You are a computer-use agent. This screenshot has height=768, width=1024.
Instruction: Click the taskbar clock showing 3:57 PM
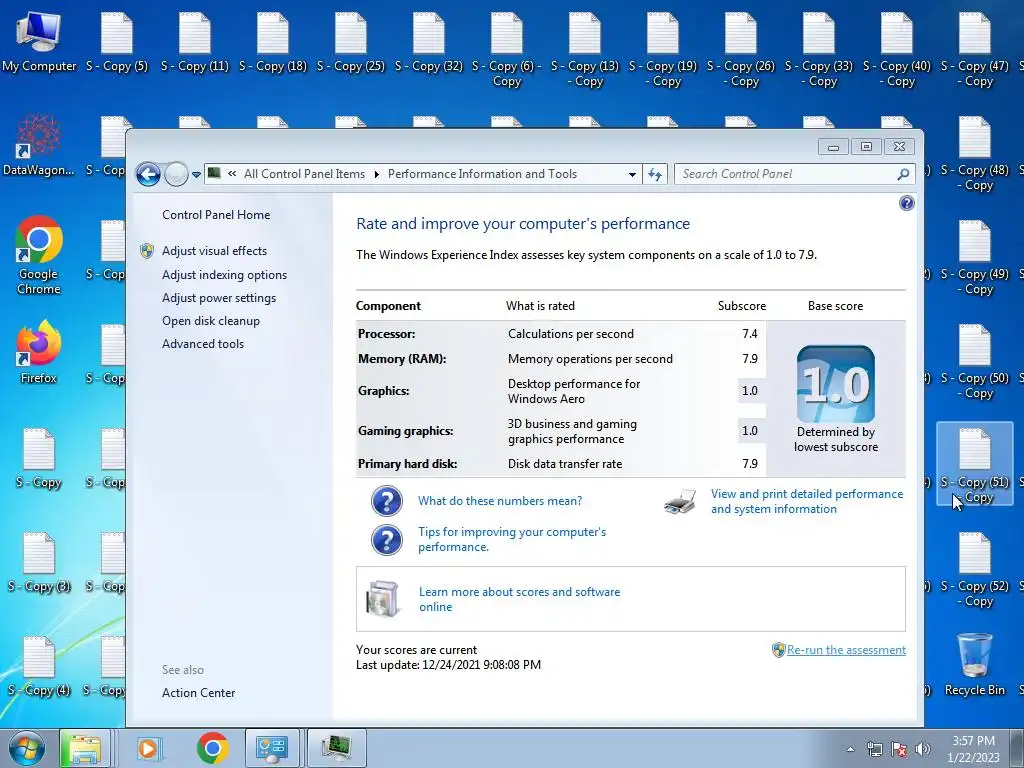[x=973, y=749]
